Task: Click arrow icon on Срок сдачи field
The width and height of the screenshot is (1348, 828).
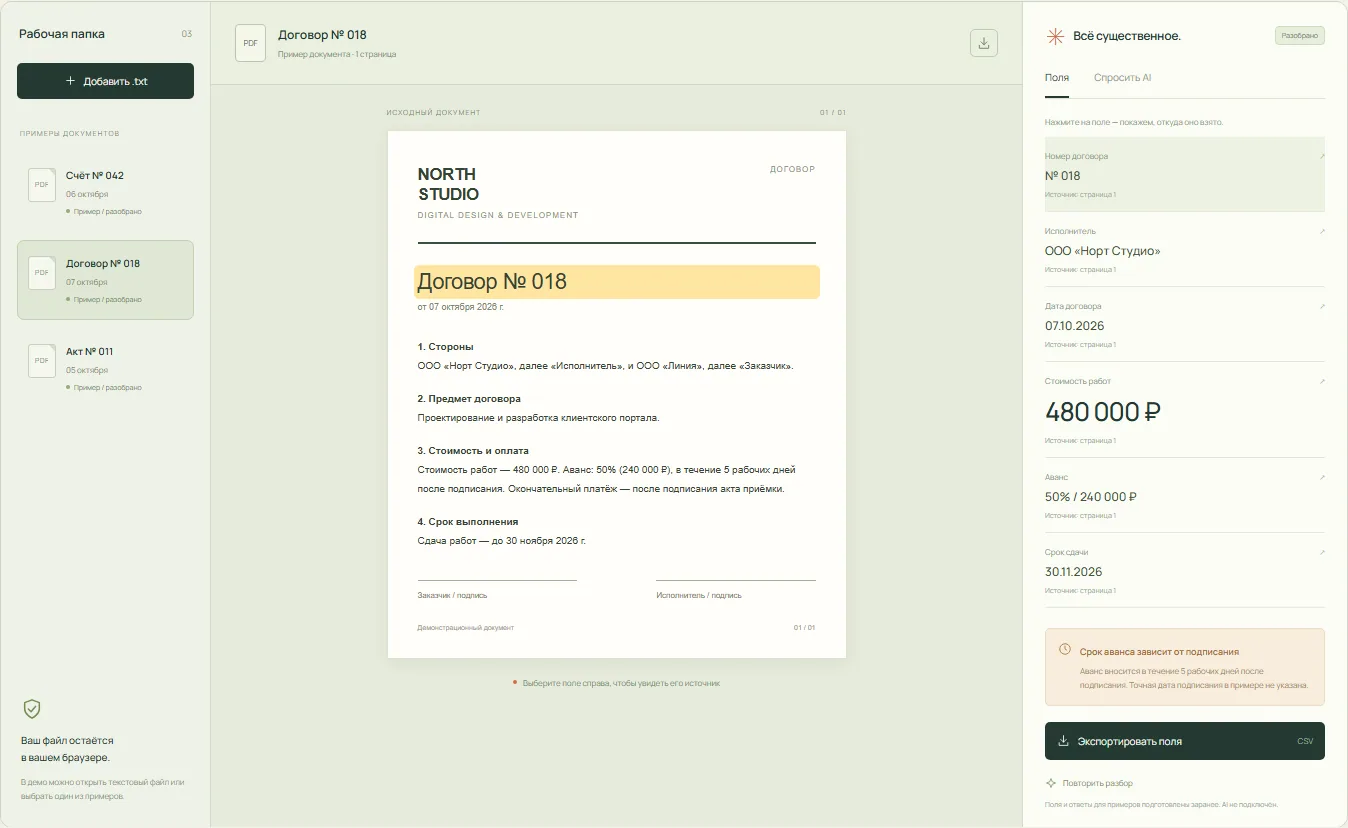Action: pos(1322,552)
